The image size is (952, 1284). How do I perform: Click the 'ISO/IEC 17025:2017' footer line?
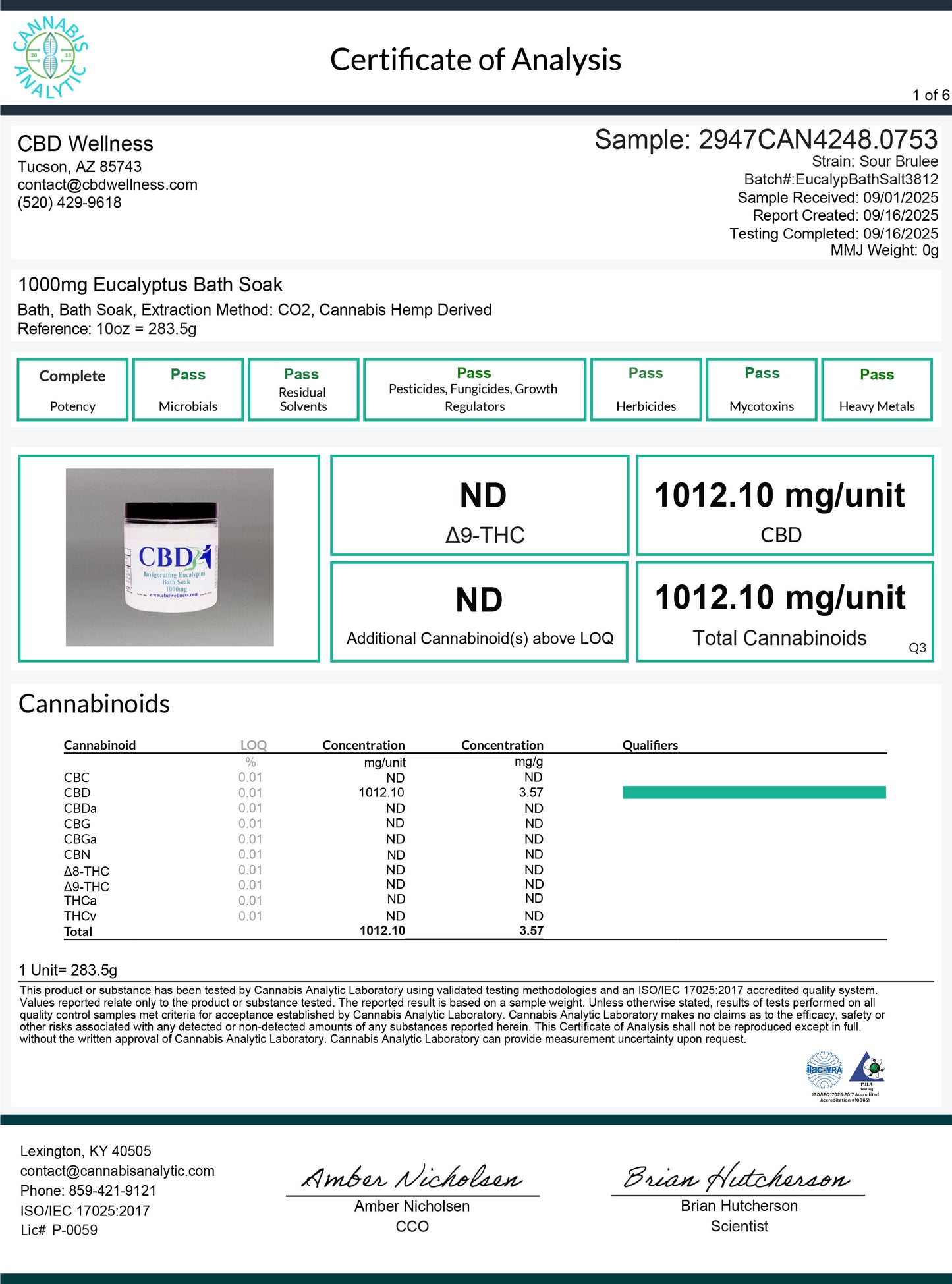(x=85, y=1211)
